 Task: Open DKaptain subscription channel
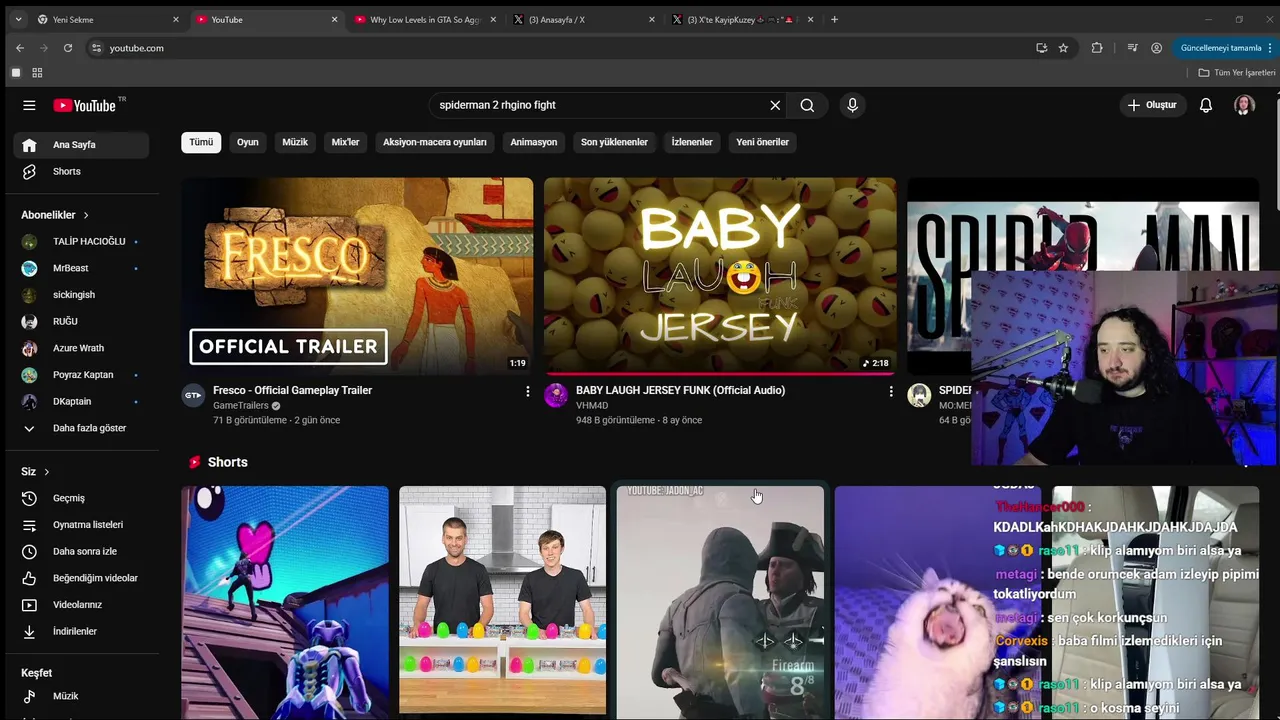click(81, 401)
